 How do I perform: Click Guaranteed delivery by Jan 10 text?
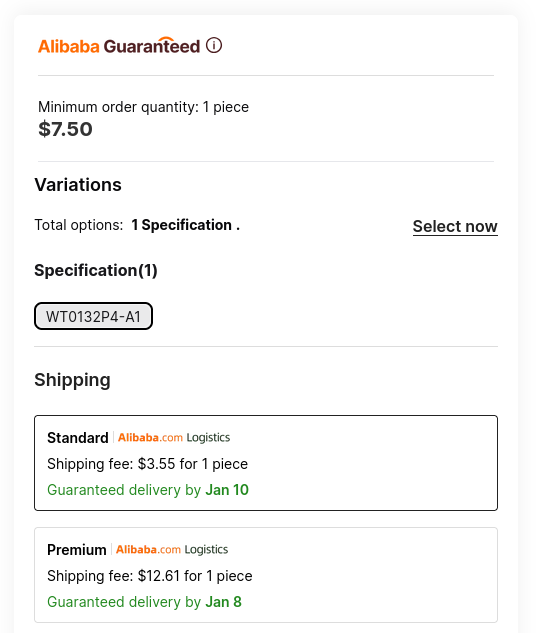pyautogui.click(x=148, y=490)
